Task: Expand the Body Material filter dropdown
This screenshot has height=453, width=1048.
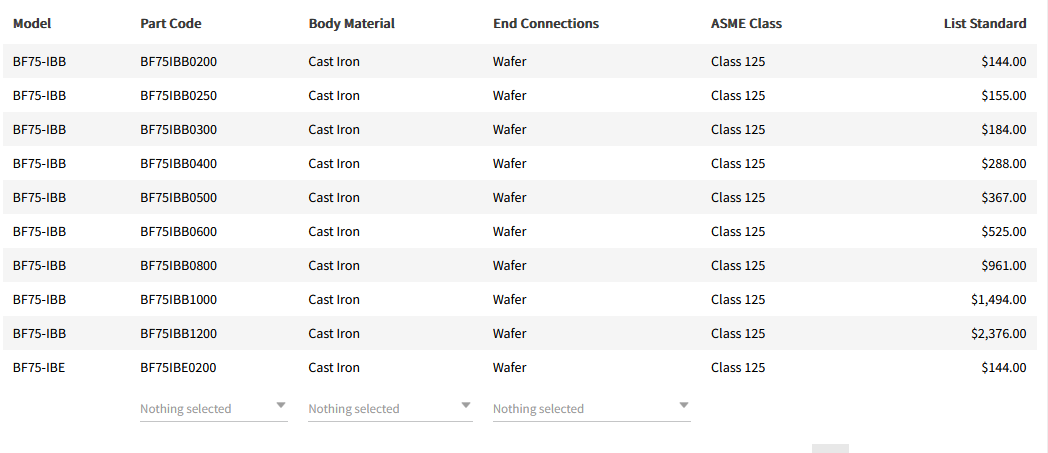Action: tap(390, 408)
